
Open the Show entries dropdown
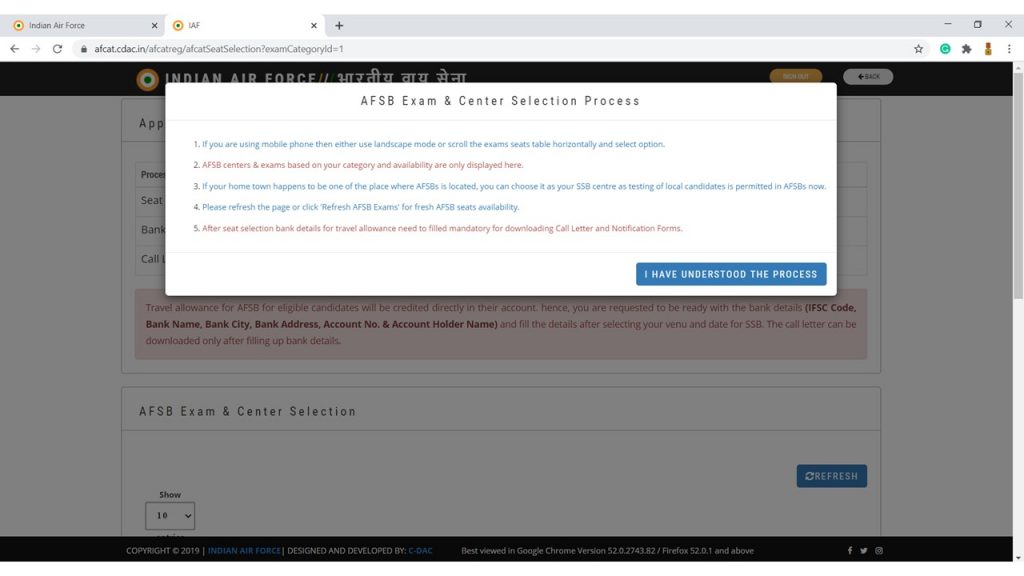click(x=170, y=516)
